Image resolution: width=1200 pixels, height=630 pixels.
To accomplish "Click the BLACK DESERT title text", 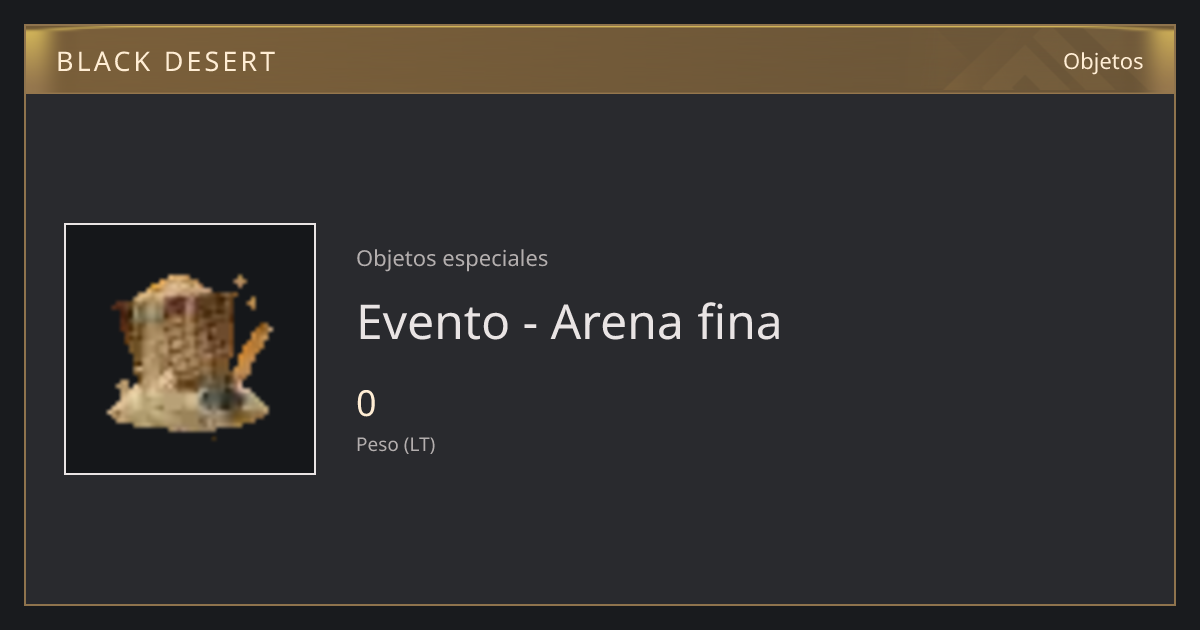I will (x=166, y=62).
